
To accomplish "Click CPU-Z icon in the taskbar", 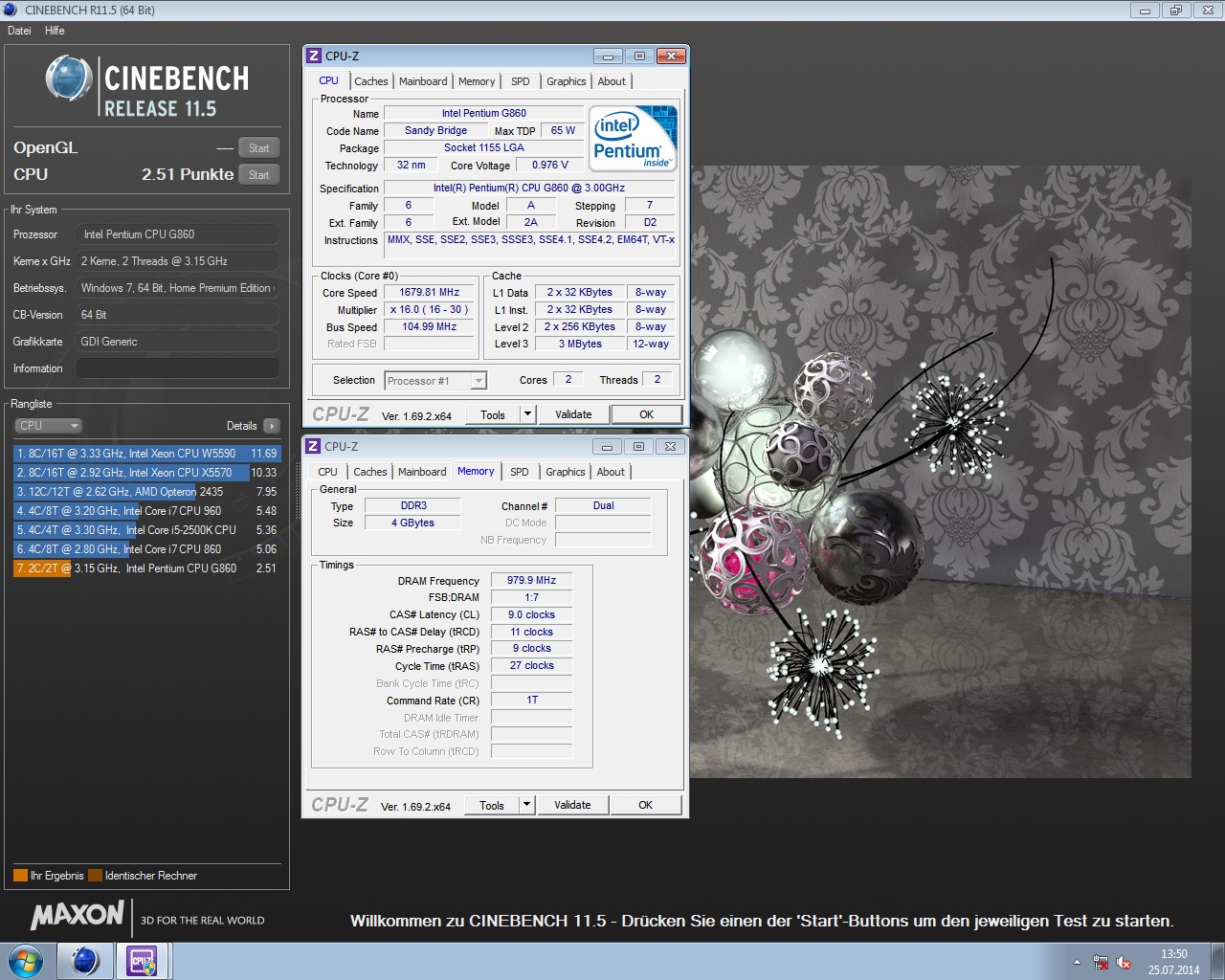I will point(143,961).
